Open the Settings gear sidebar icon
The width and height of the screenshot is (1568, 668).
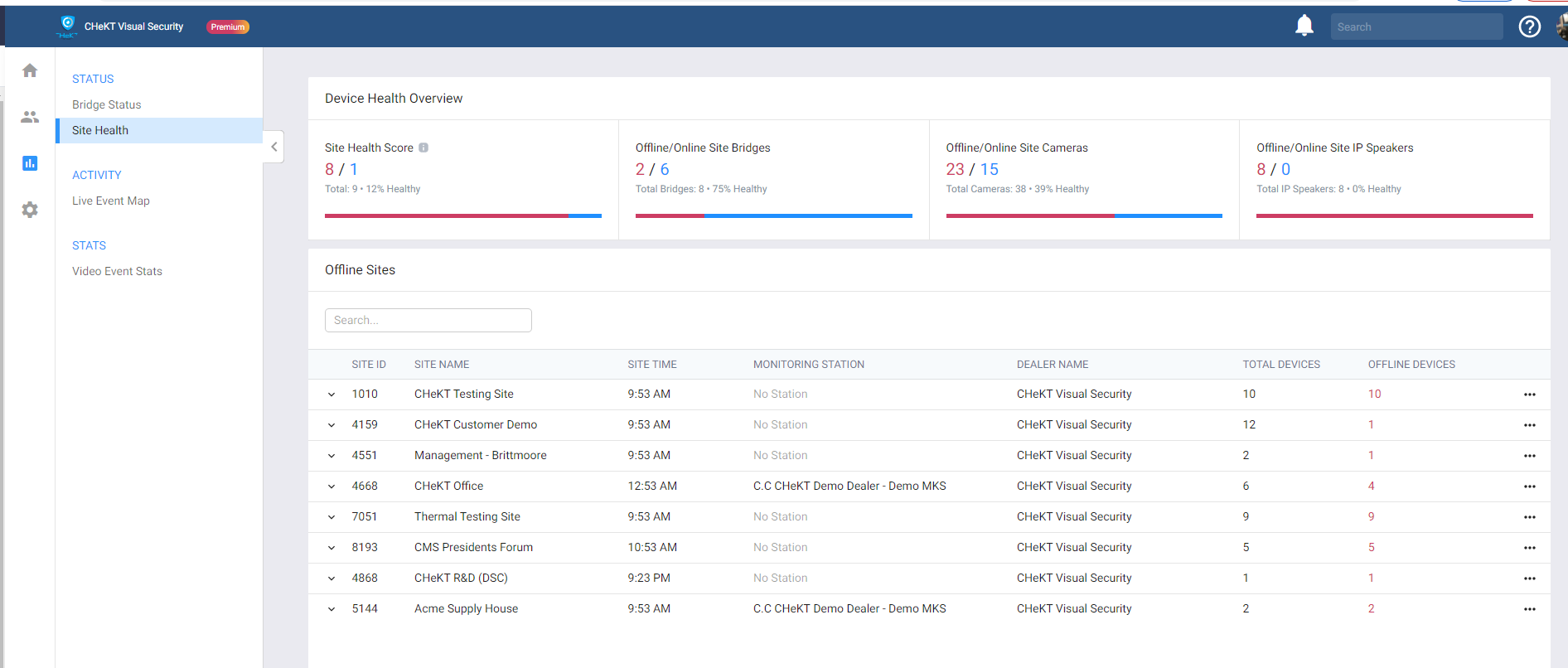click(30, 210)
